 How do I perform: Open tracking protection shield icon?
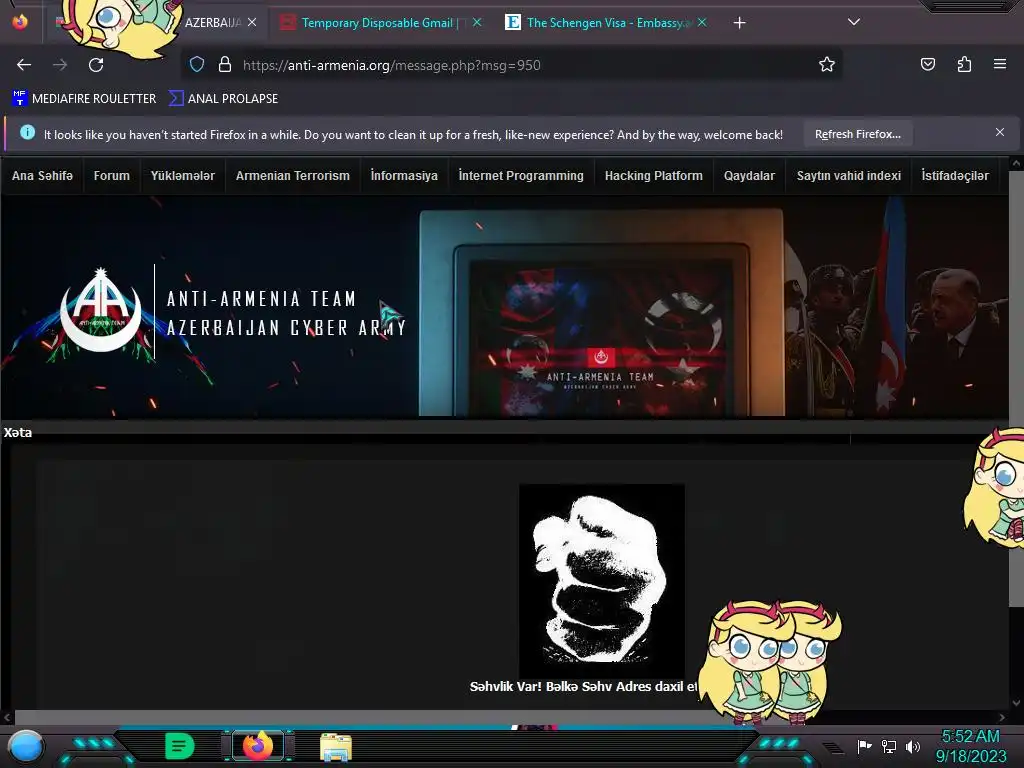pyautogui.click(x=197, y=64)
